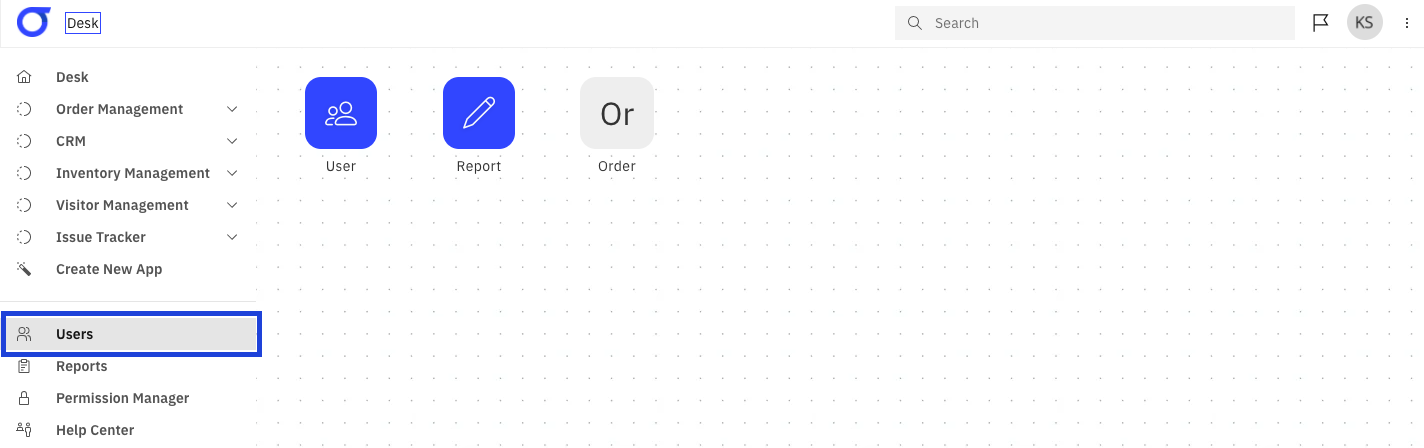Viewport: 1424px width, 448px height.
Task: Open the Order shortcut tile
Action: [617, 113]
